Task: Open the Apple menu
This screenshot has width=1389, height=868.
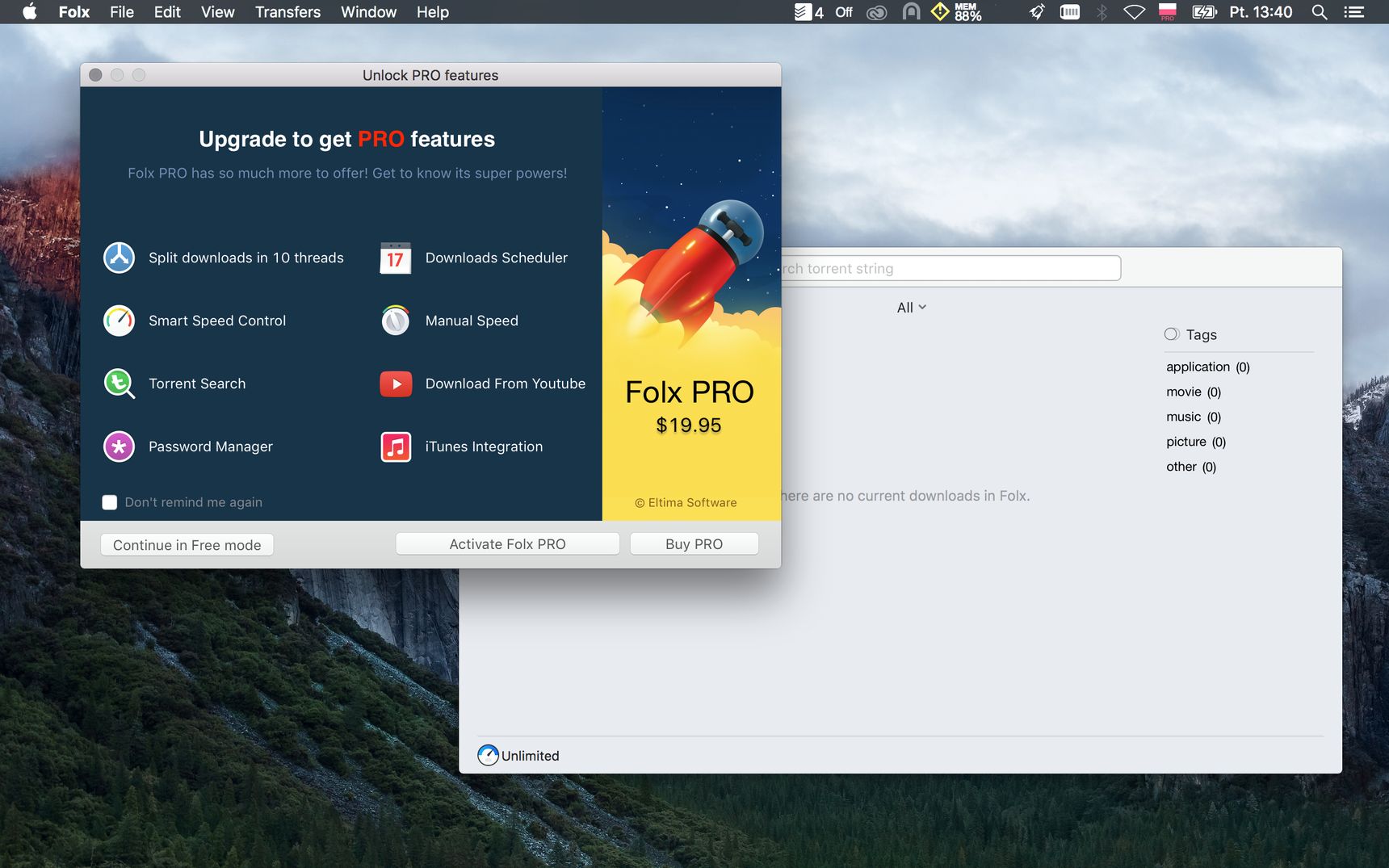Action: (x=30, y=12)
